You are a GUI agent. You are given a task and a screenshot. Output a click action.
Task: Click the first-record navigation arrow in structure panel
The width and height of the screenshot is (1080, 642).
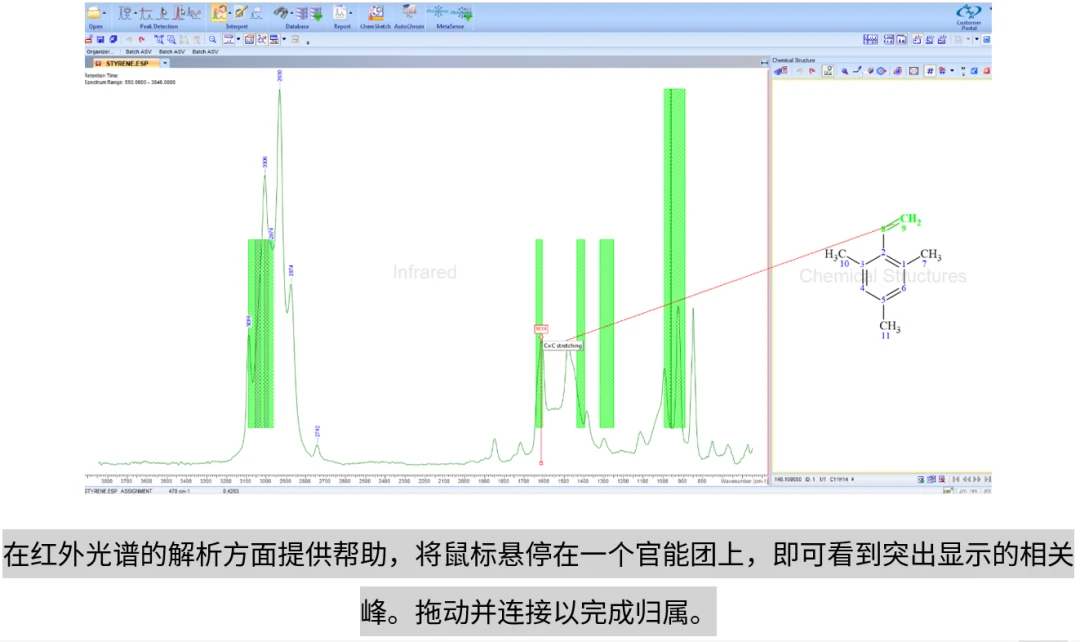[955, 479]
